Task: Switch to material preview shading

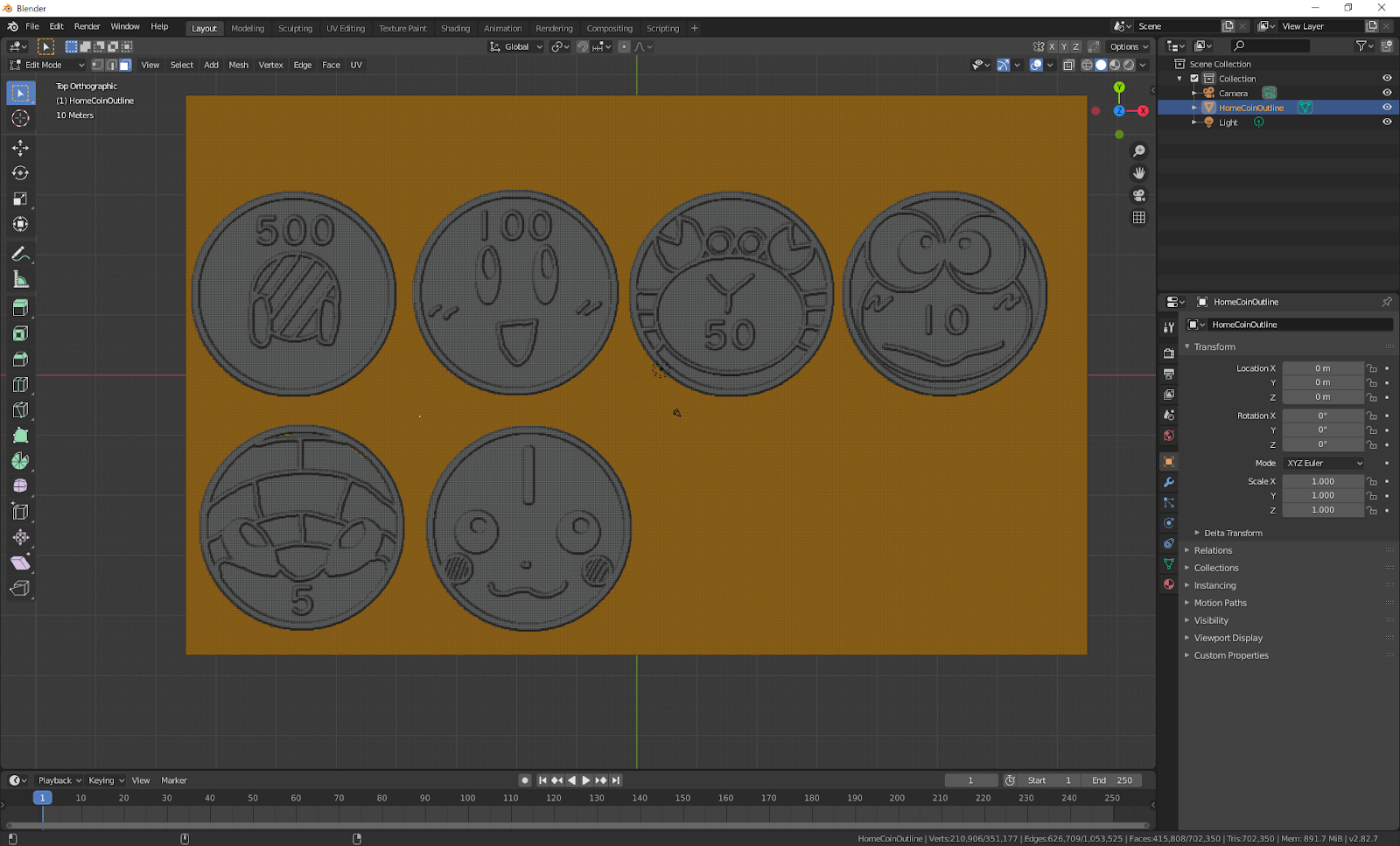Action: pyautogui.click(x=1115, y=65)
